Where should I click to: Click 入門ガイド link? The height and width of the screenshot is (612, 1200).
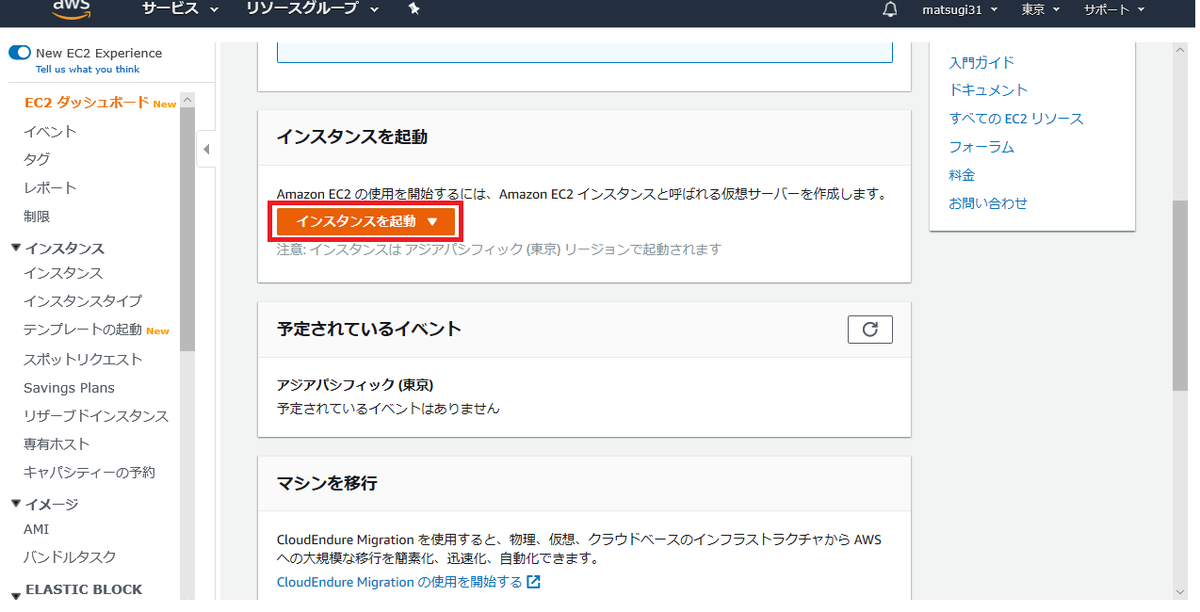tap(982, 62)
